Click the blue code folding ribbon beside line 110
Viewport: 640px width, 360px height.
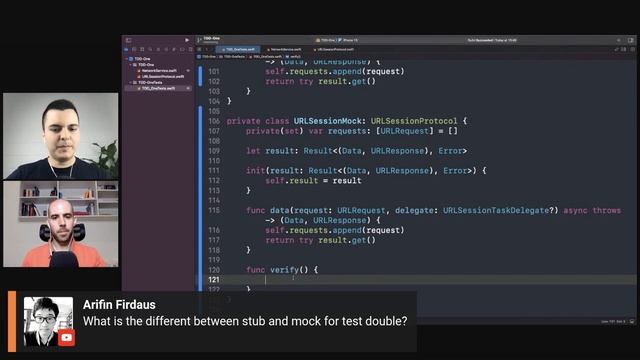click(200, 161)
